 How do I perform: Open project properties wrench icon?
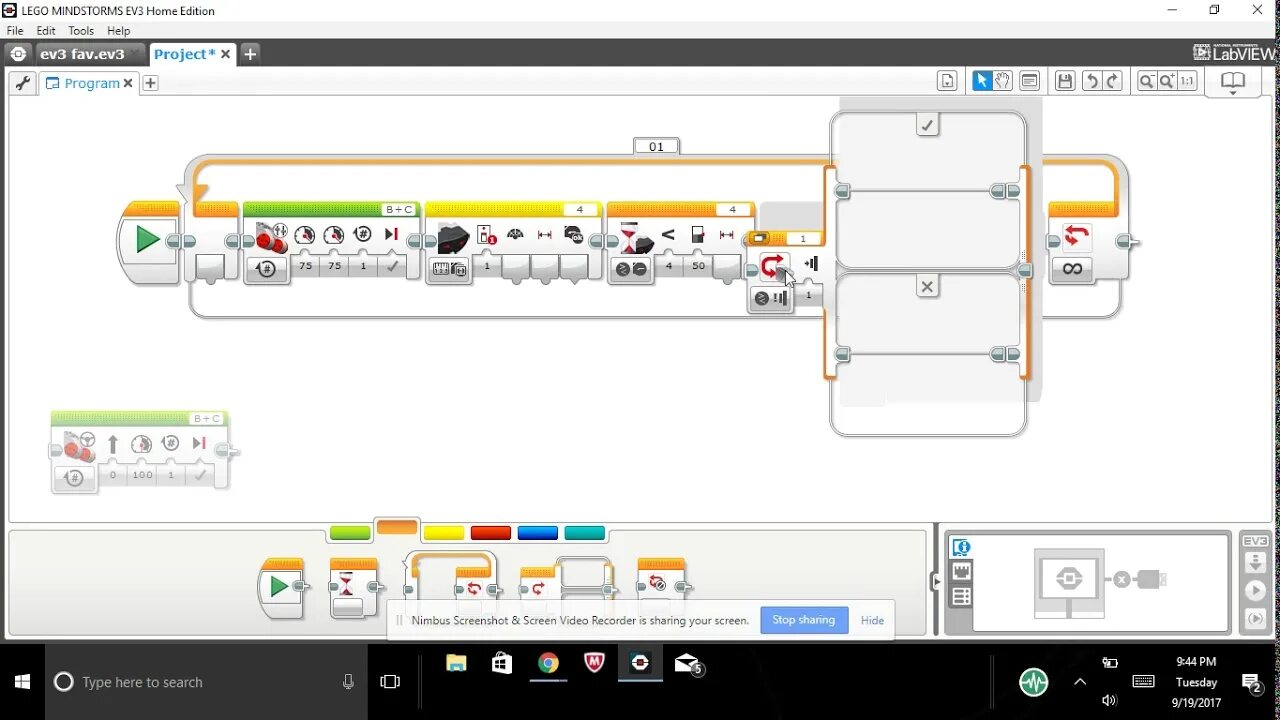point(22,83)
